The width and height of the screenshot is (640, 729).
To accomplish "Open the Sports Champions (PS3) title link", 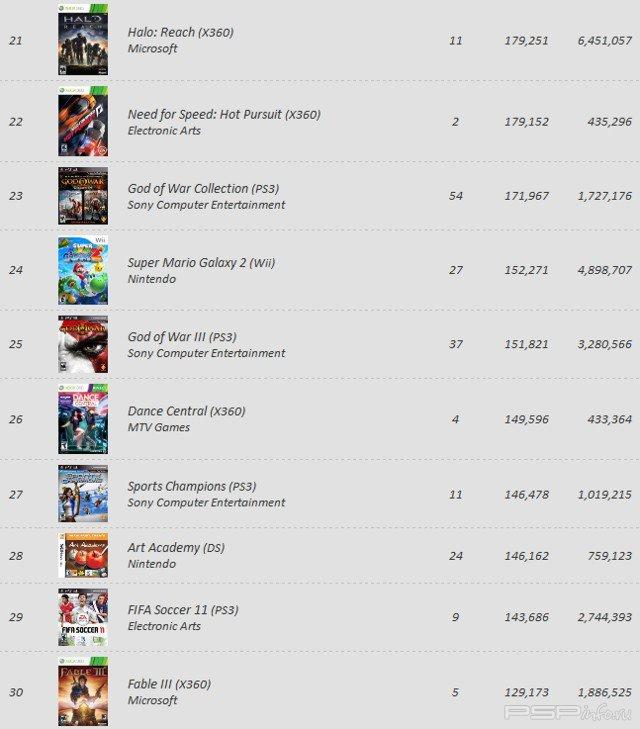I will pos(191,486).
